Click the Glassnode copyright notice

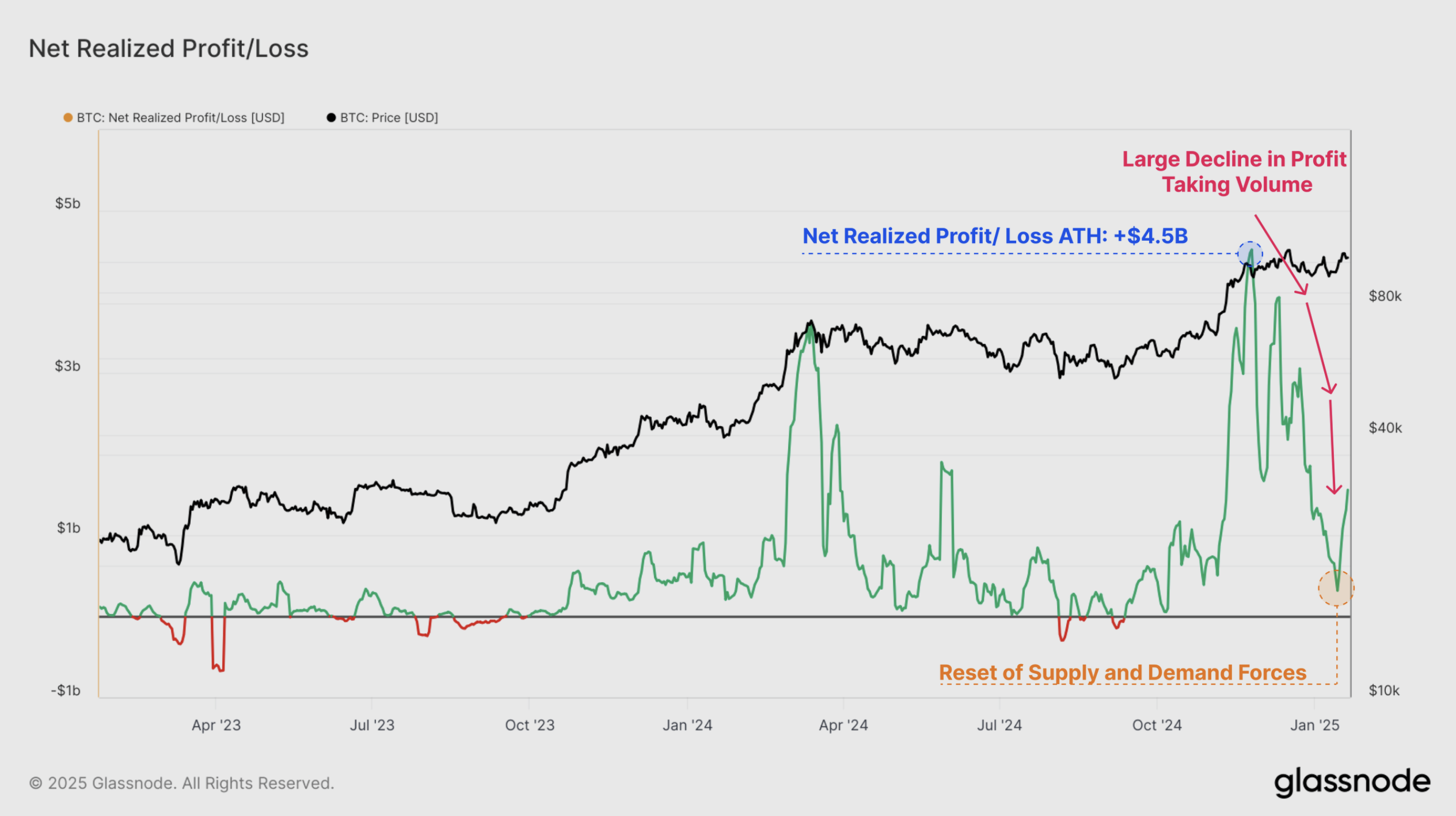click(181, 783)
